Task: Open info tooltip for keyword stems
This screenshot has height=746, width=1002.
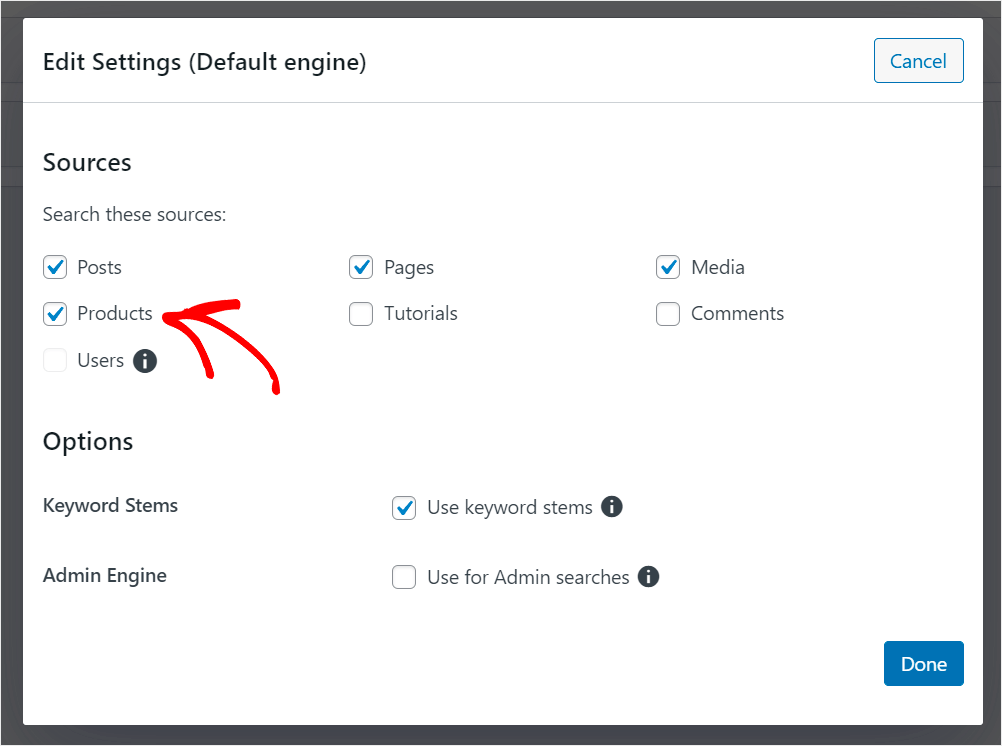Action: pyautogui.click(x=612, y=507)
